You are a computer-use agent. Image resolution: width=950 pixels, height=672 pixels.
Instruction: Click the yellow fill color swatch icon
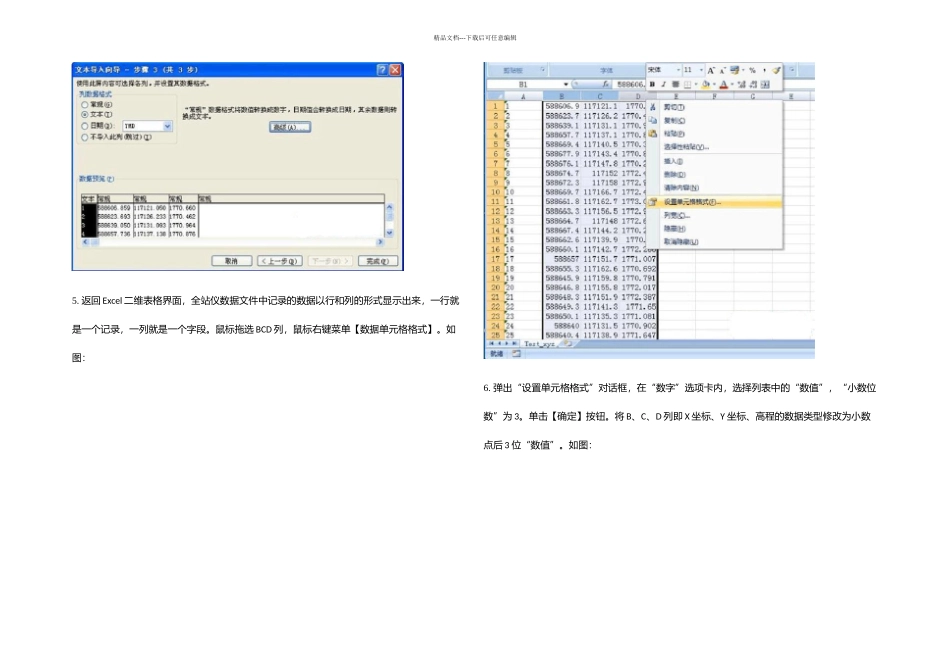coord(705,84)
